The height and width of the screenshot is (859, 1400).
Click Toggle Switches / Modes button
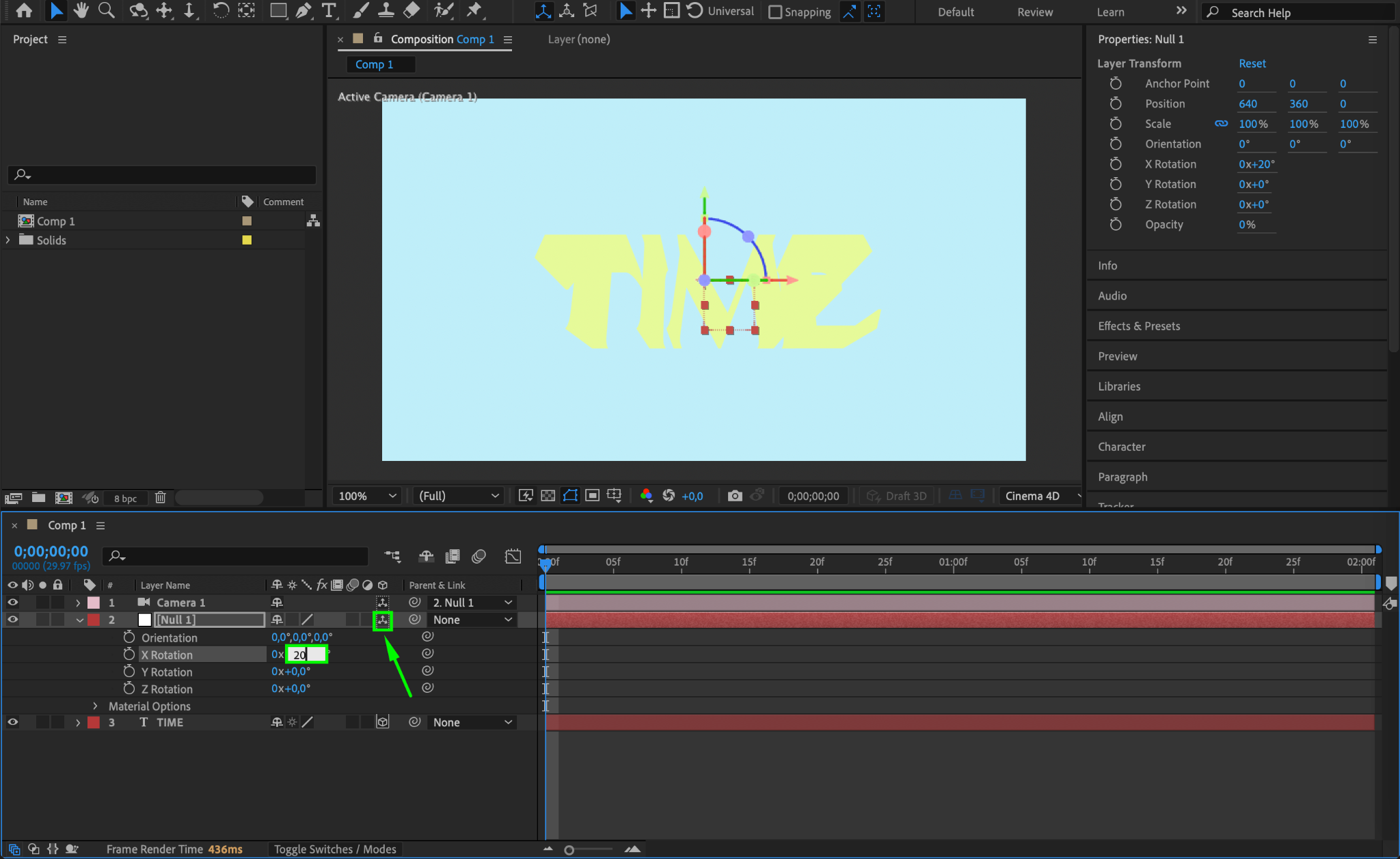[x=335, y=849]
